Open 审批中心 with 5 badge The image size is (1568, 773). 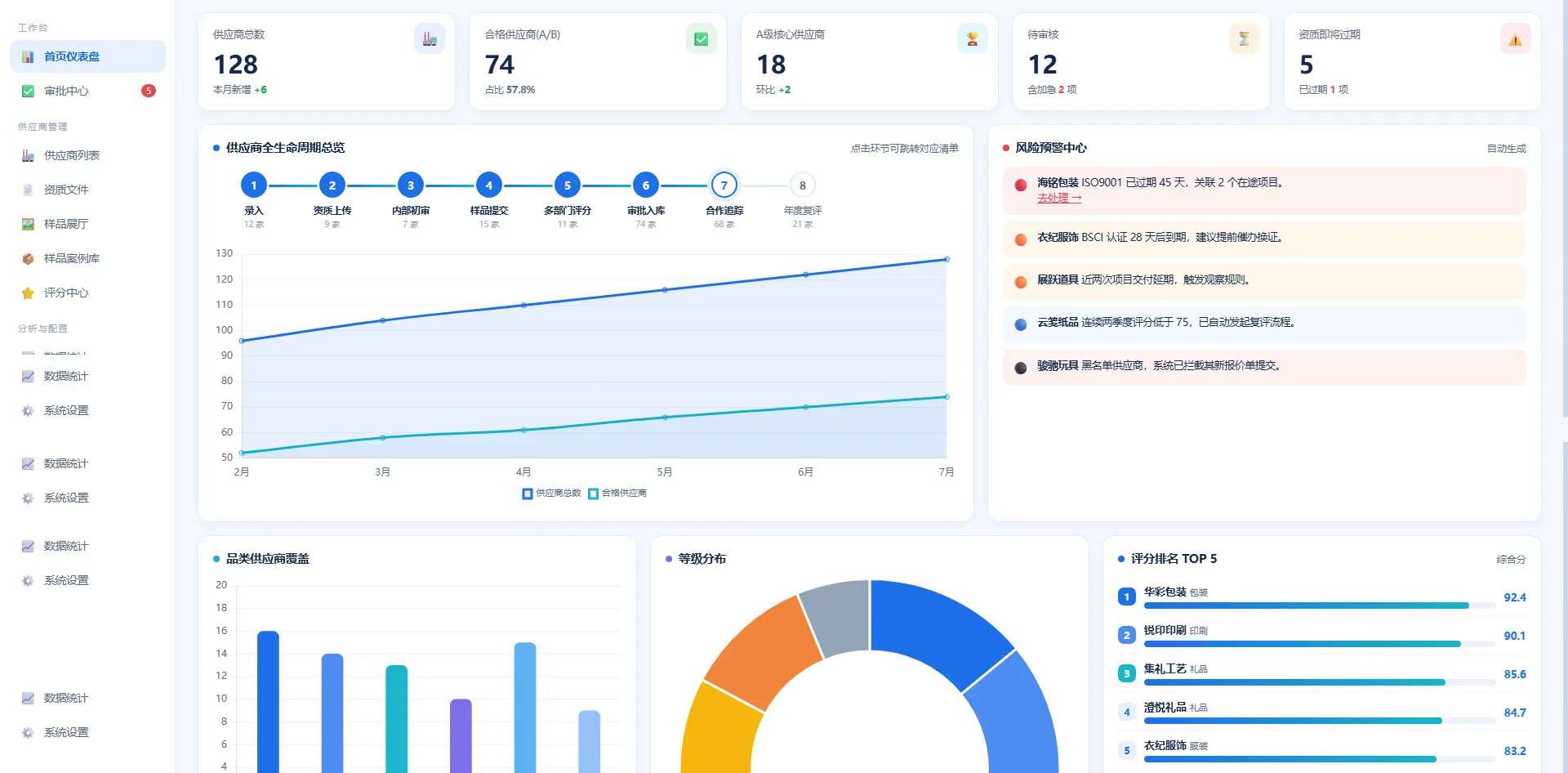click(x=87, y=91)
